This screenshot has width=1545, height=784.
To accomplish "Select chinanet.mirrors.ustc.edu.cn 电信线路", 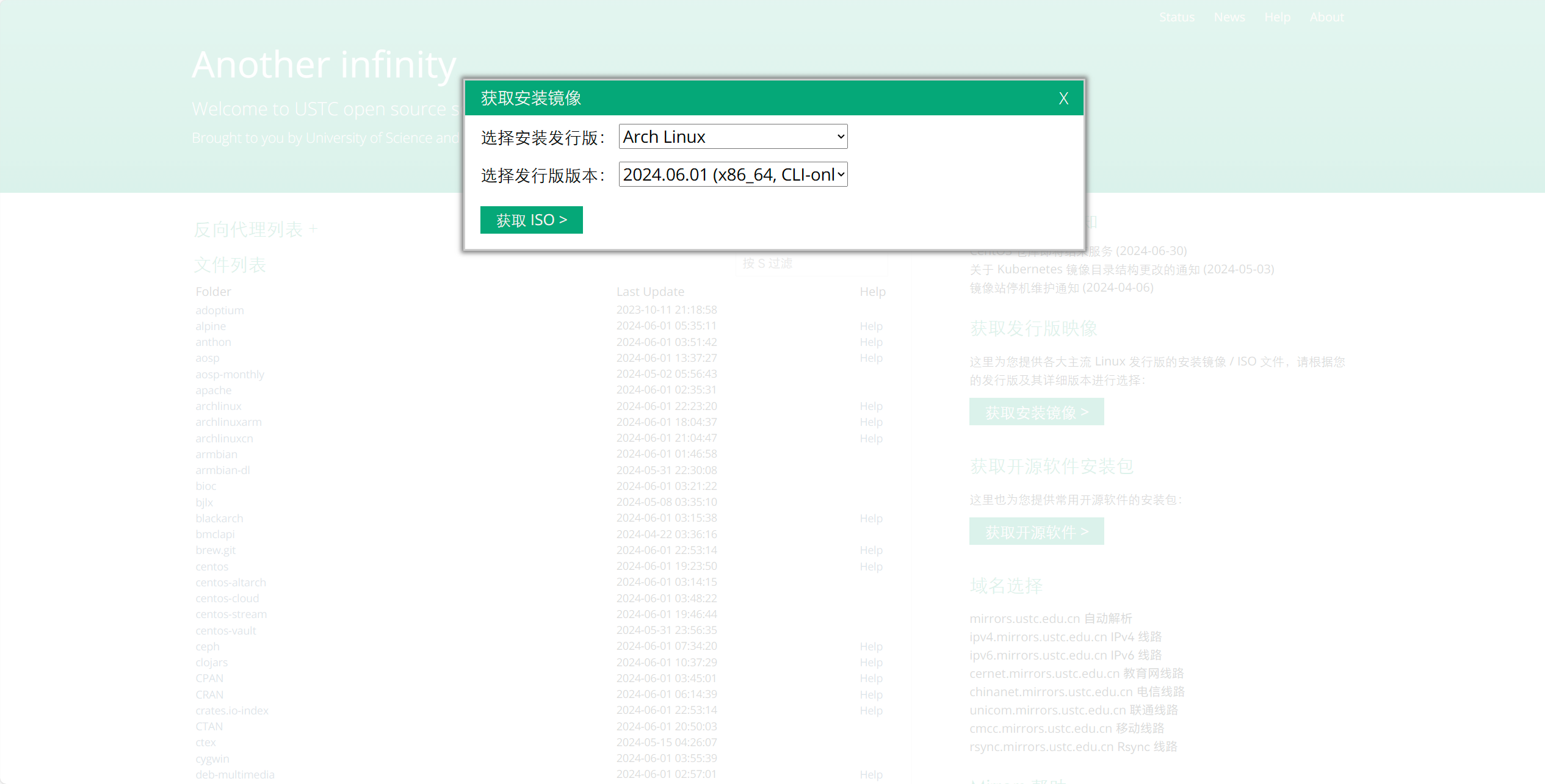I will (1077, 691).
